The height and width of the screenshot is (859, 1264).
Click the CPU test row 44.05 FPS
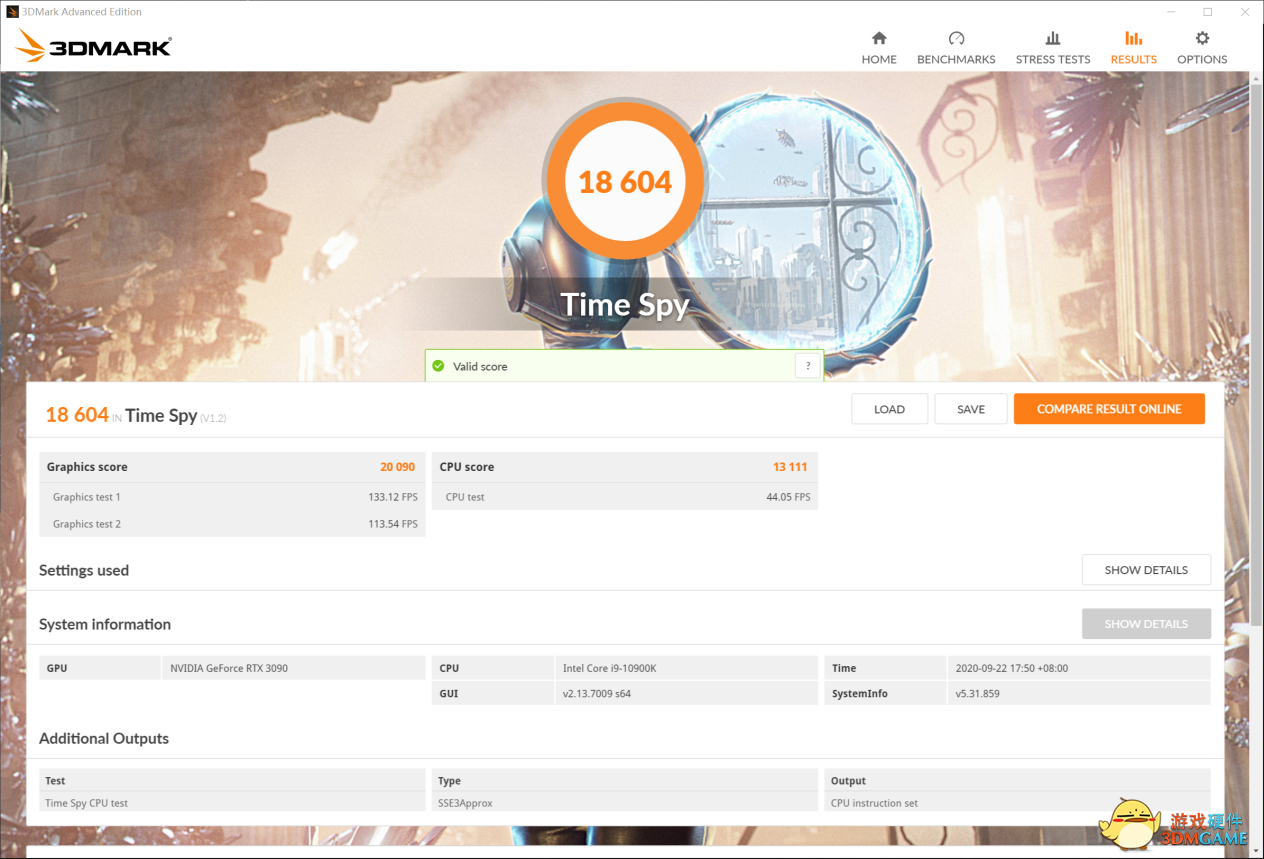coord(625,497)
